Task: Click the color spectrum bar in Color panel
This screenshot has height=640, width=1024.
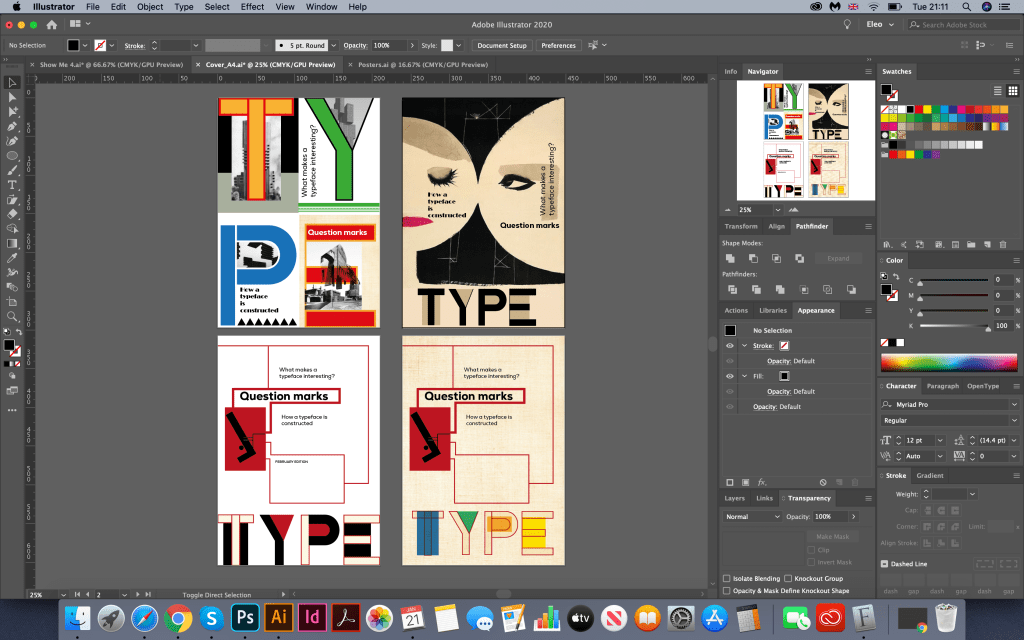Action: pyautogui.click(x=948, y=361)
